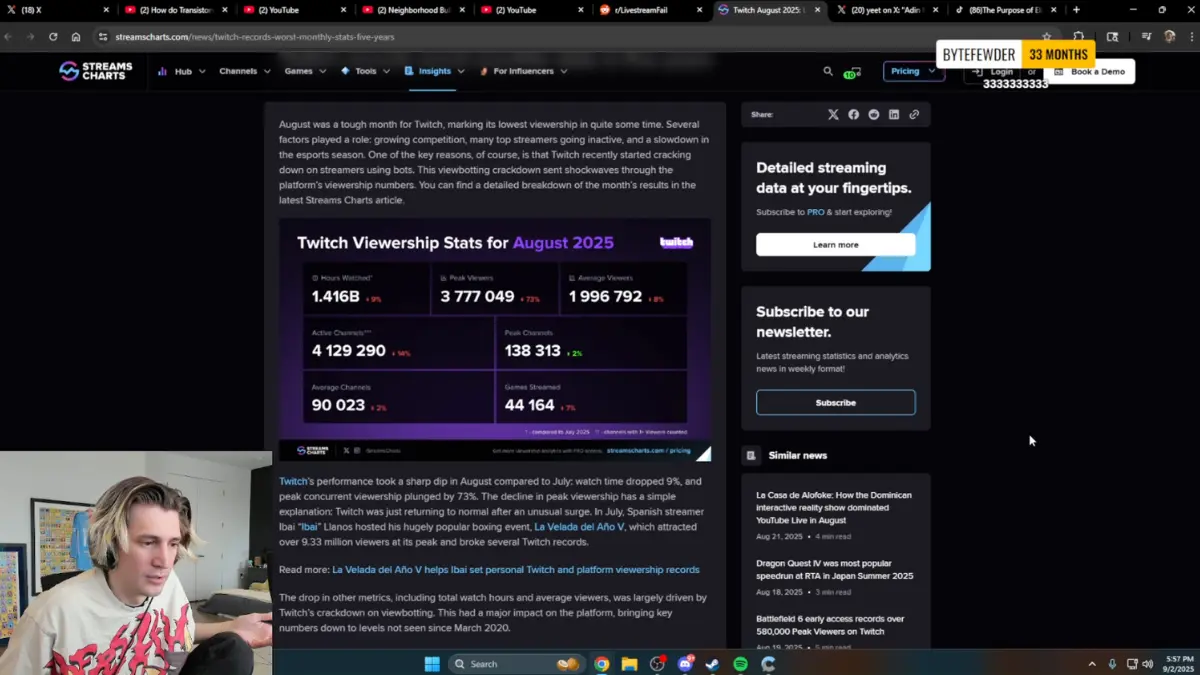The image size is (1200, 675).
Task: Copy the article link icon
Action: (x=913, y=115)
